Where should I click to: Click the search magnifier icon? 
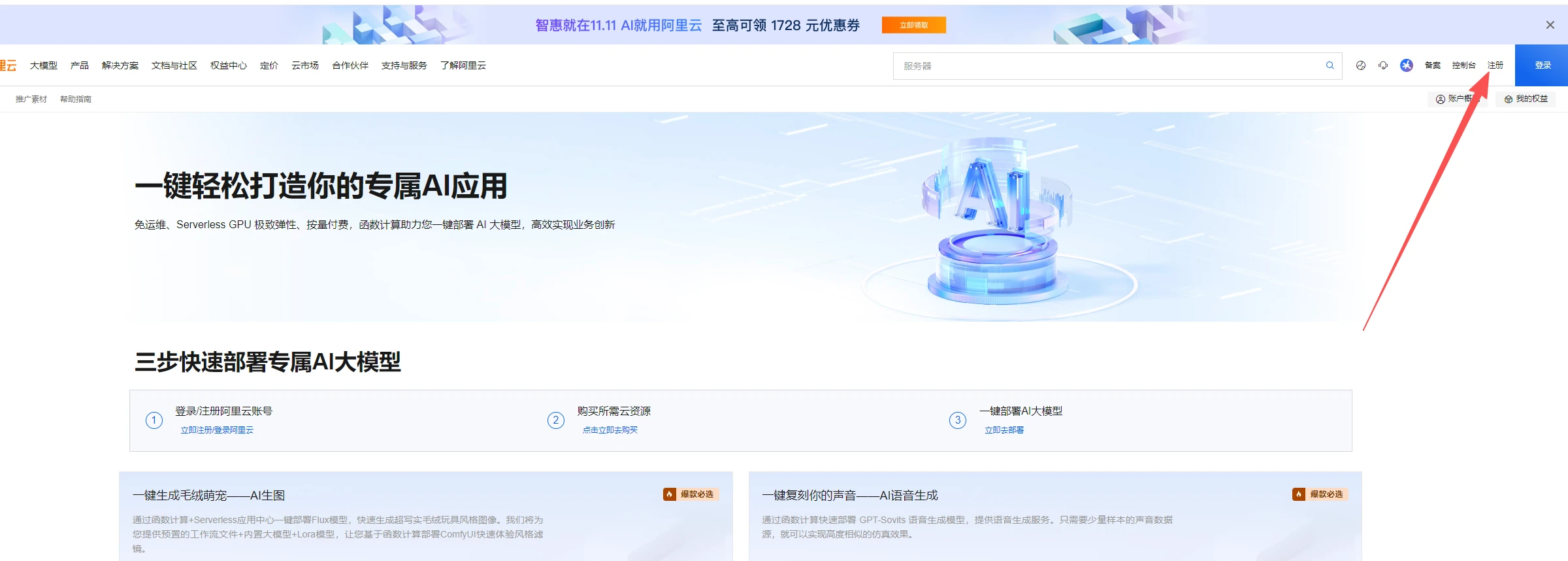[1330, 65]
